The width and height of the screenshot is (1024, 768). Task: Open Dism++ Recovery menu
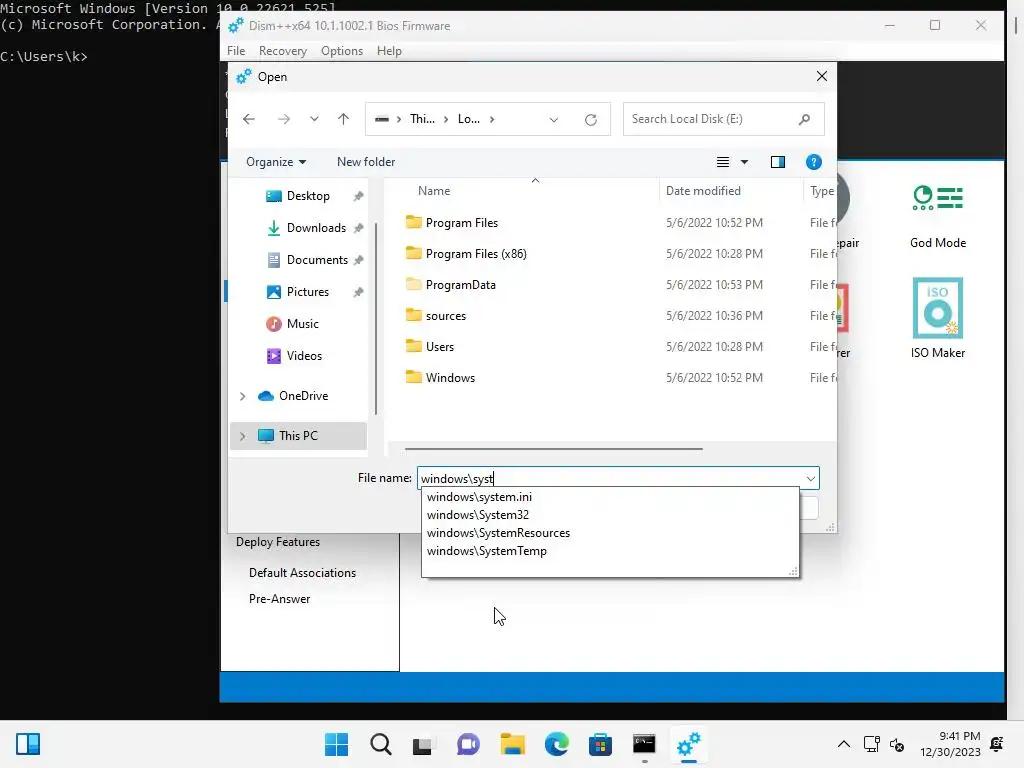[282, 51]
